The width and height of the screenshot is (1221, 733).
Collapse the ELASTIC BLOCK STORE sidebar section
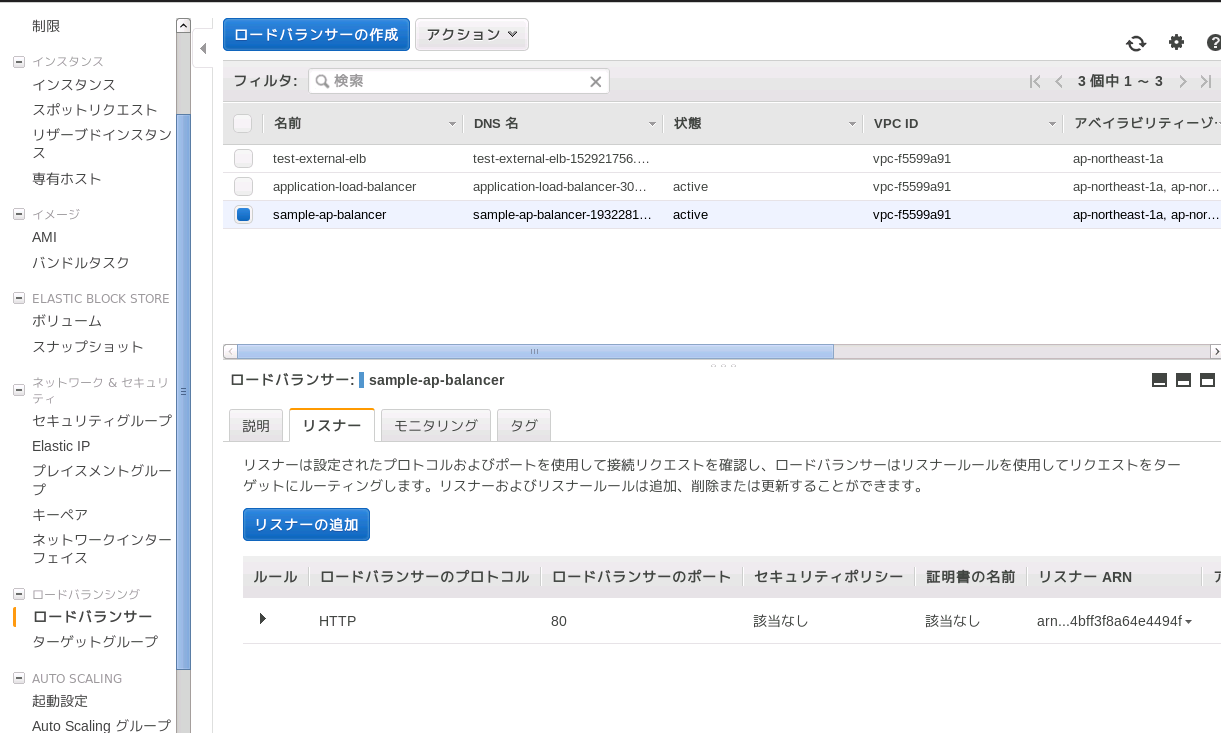18,298
